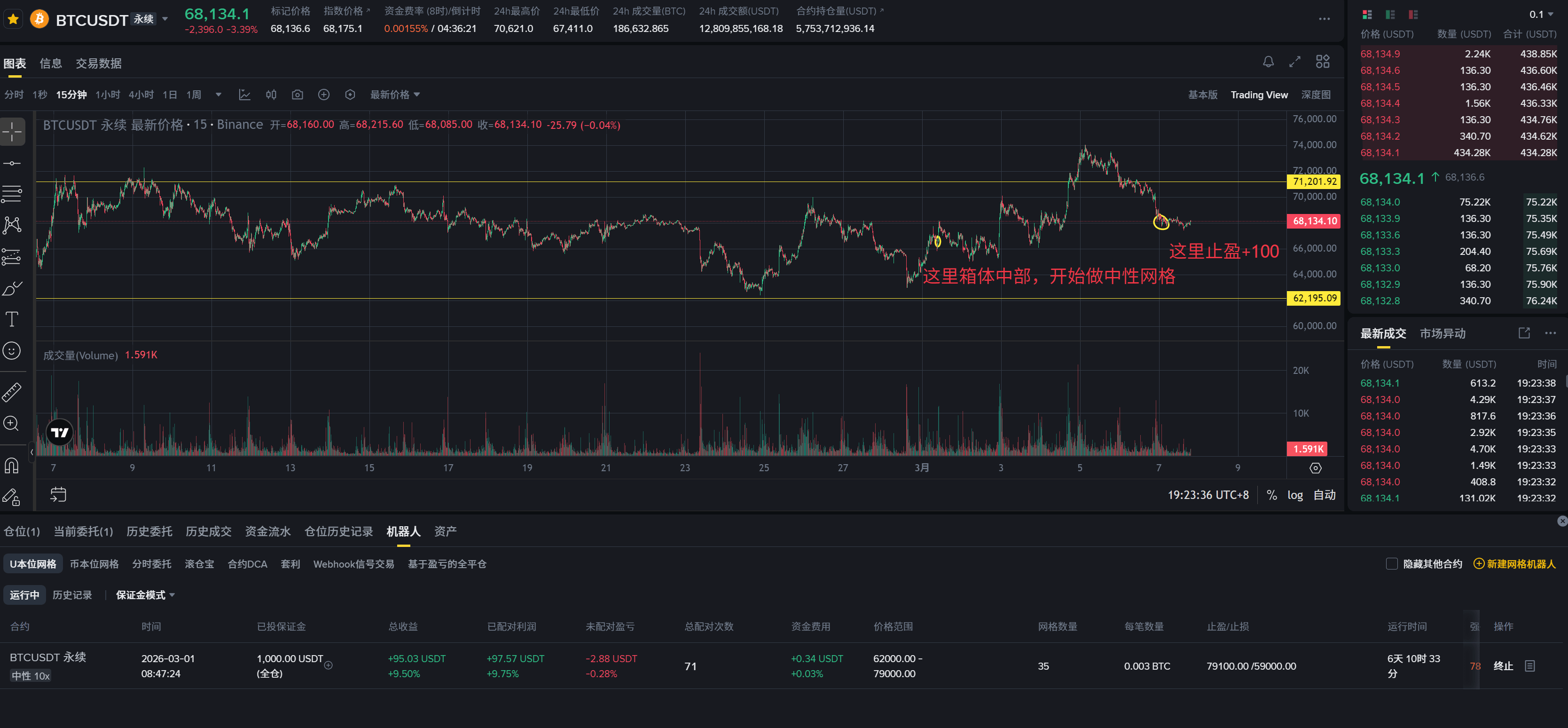Open the grid layout icon above chart
This screenshot has width=1568, height=728.
point(1322,62)
